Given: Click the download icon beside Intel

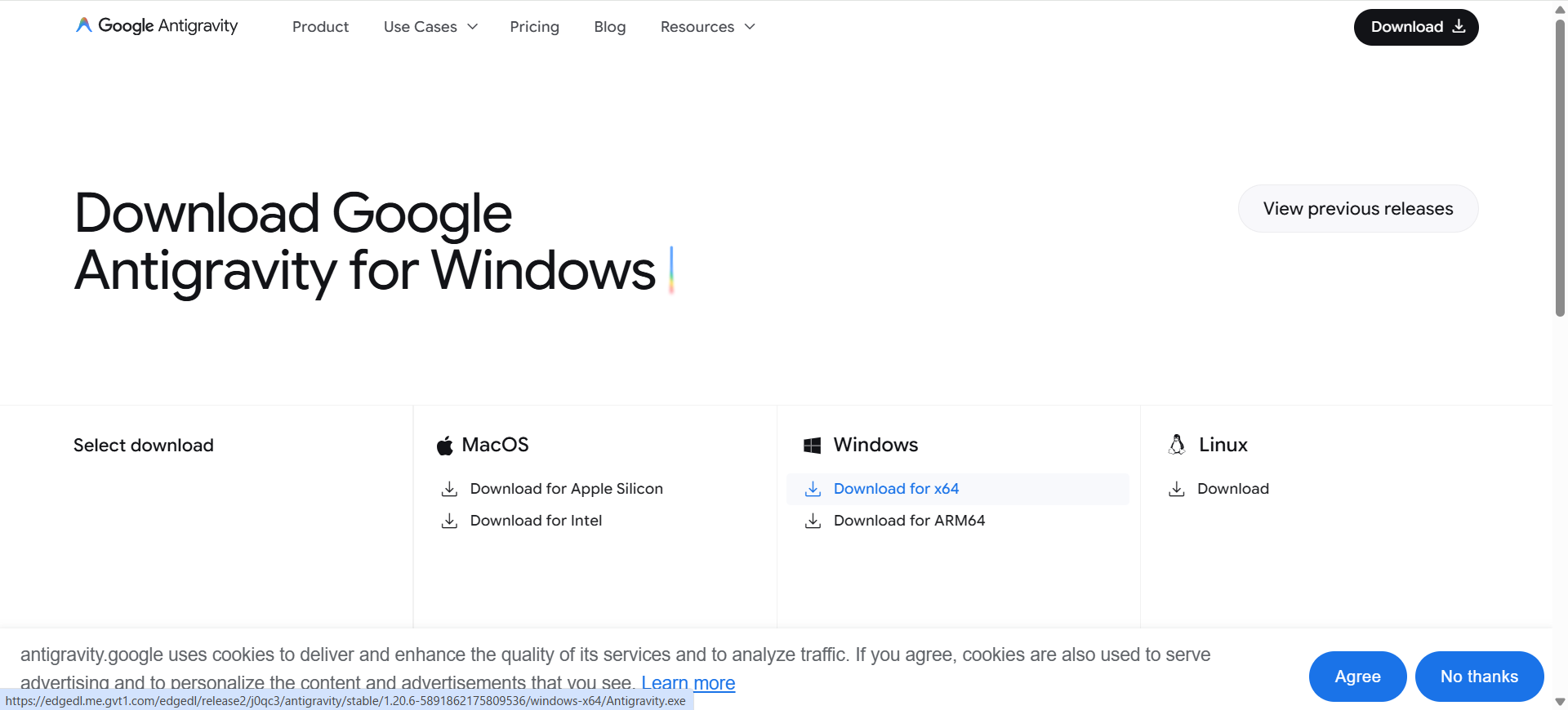Looking at the screenshot, I should (449, 521).
